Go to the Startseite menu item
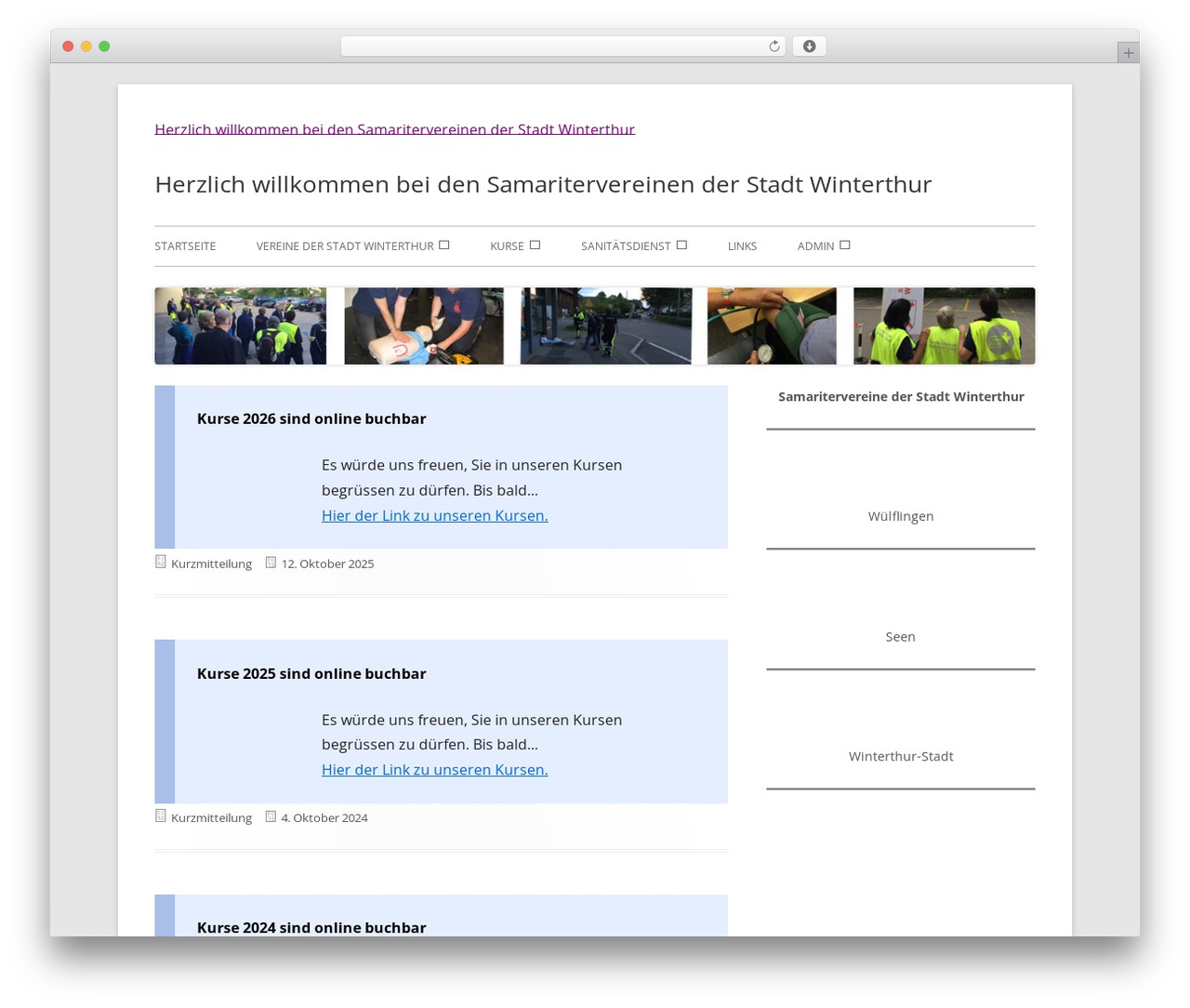Viewport: 1190px width, 1008px height. coord(185,246)
